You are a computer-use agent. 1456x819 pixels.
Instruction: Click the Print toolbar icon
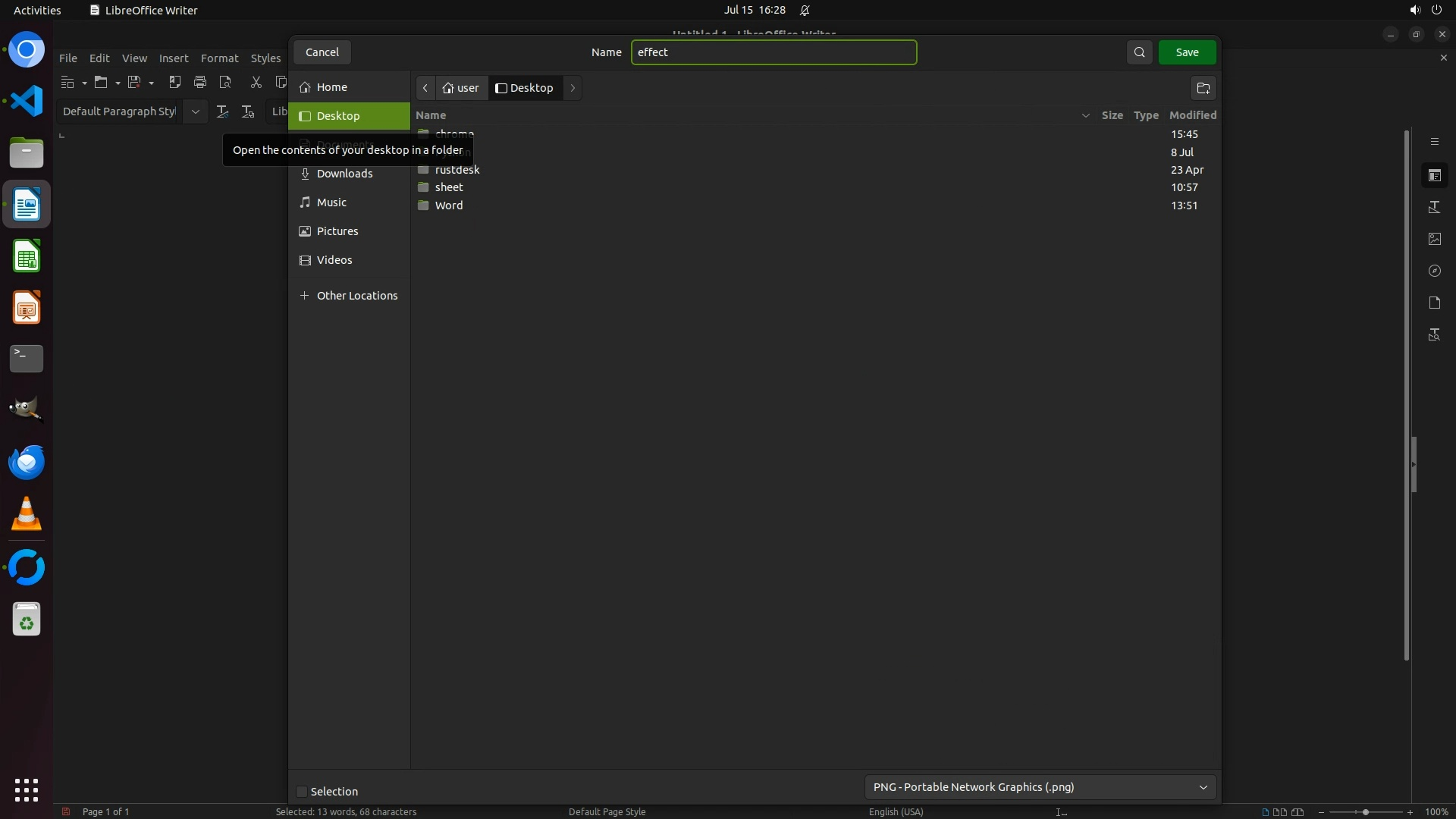pos(200,82)
